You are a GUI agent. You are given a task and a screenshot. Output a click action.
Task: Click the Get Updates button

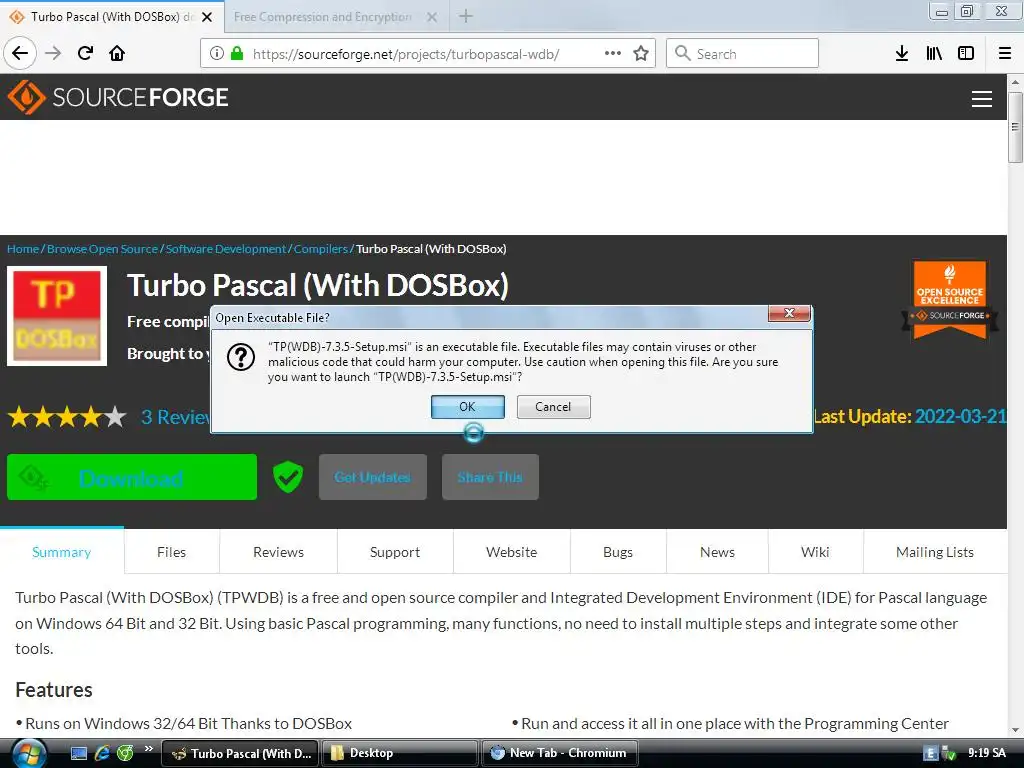tap(373, 477)
